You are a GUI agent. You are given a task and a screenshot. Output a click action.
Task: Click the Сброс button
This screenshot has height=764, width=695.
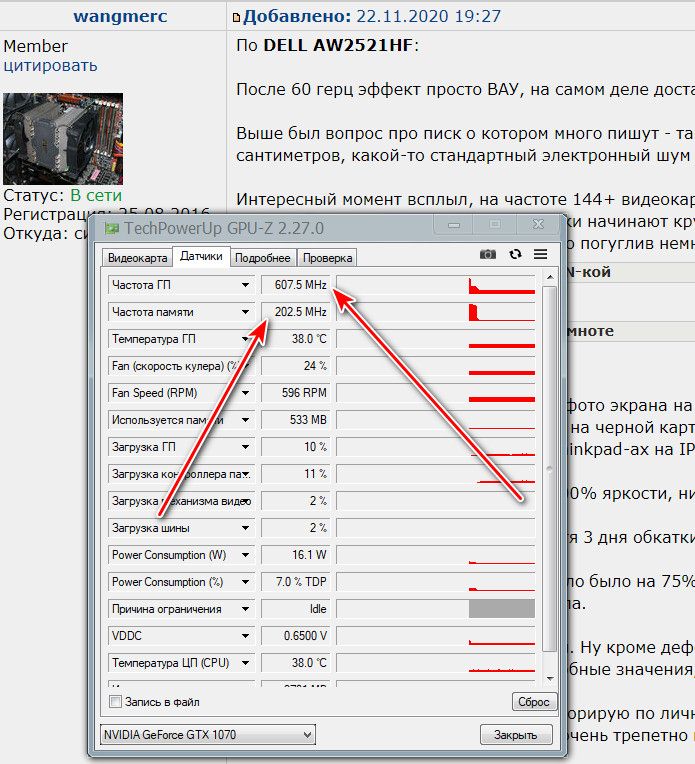pos(534,702)
